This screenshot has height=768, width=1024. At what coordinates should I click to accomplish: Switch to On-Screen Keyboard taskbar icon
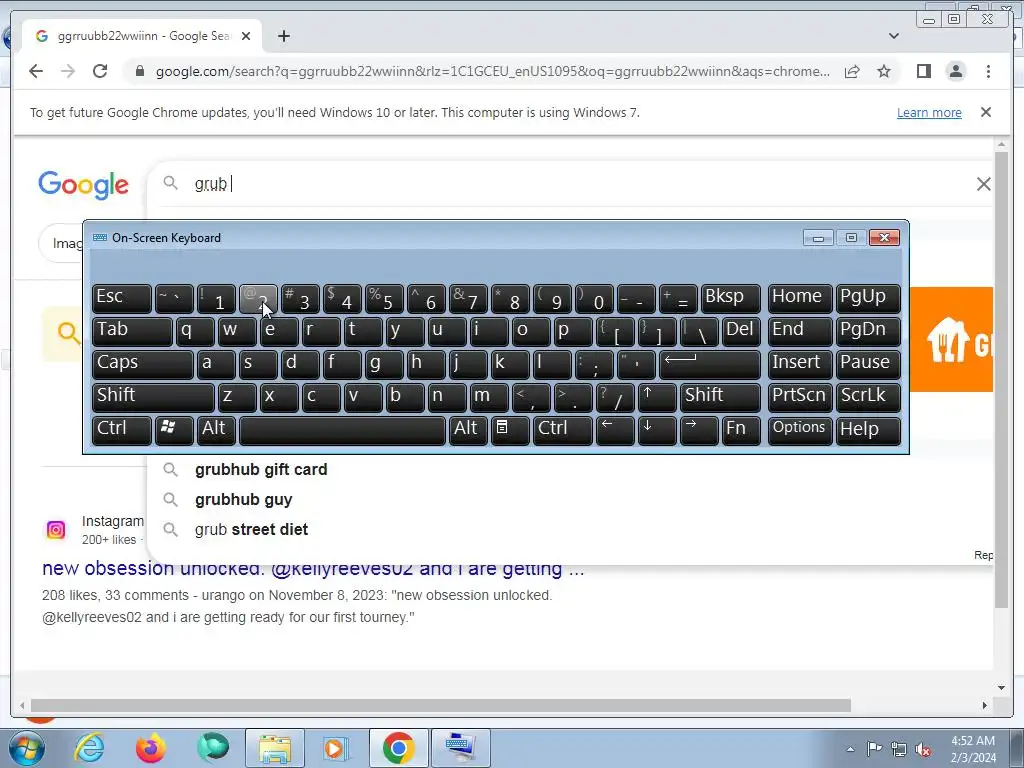pyautogui.click(x=460, y=748)
